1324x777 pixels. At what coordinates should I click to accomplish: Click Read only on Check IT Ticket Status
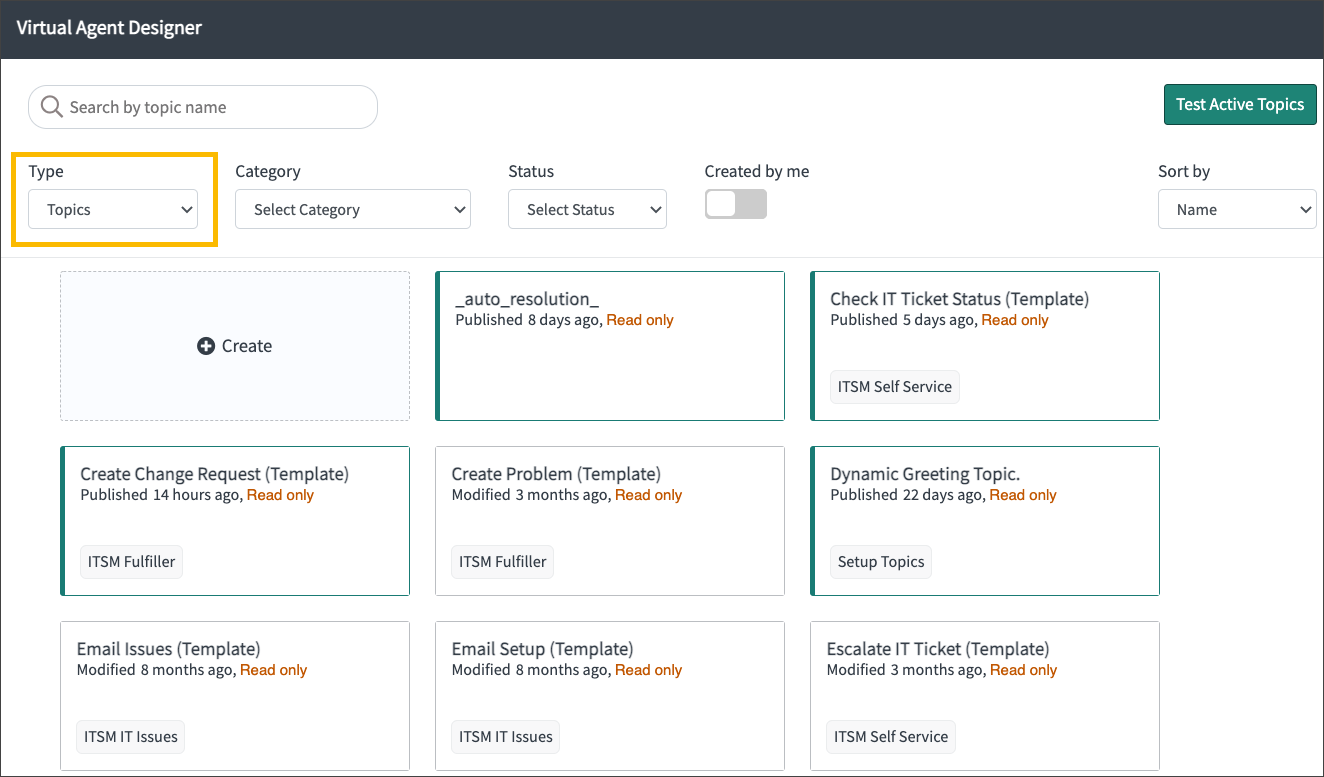[1014, 319]
